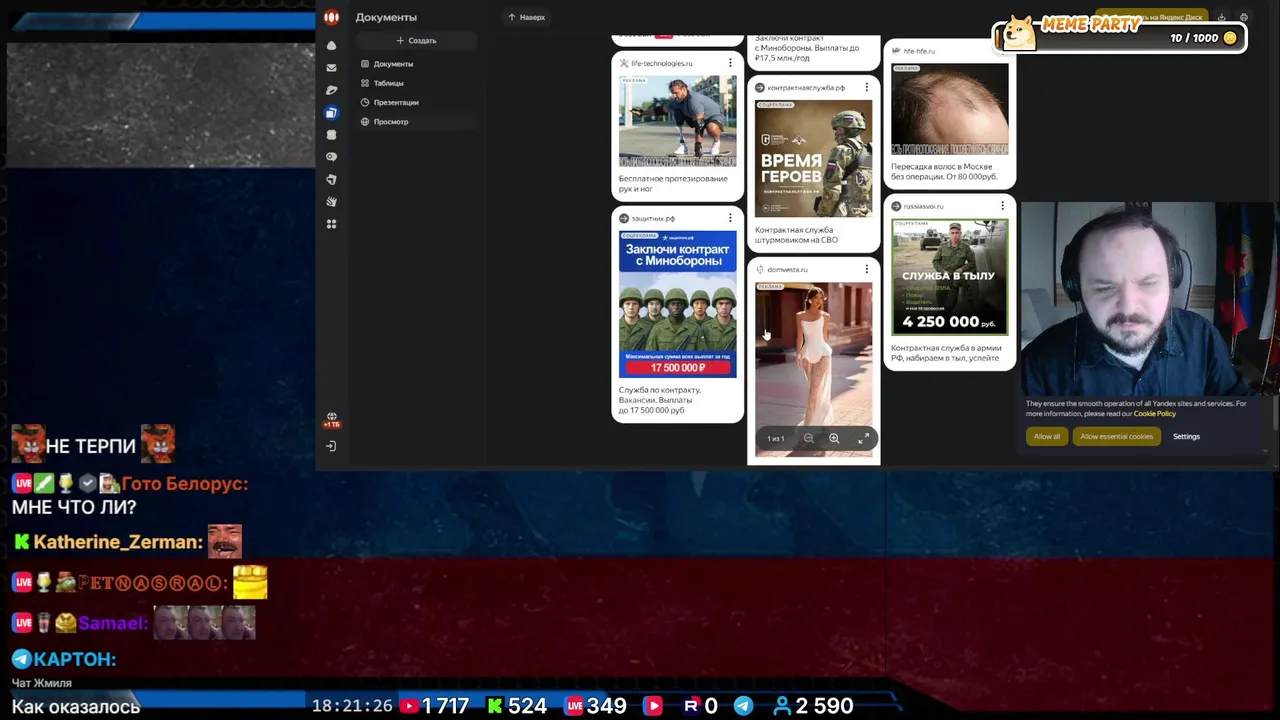
Task: Select the highlighted Documents icon in sidebar
Action: tap(331, 112)
